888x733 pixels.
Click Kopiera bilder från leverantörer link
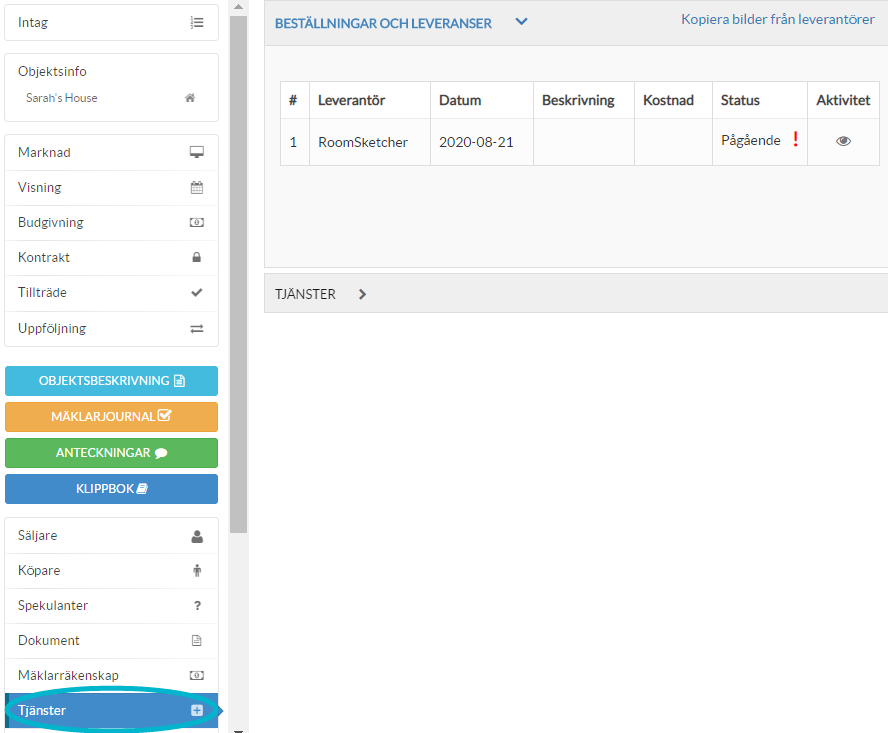pos(777,20)
